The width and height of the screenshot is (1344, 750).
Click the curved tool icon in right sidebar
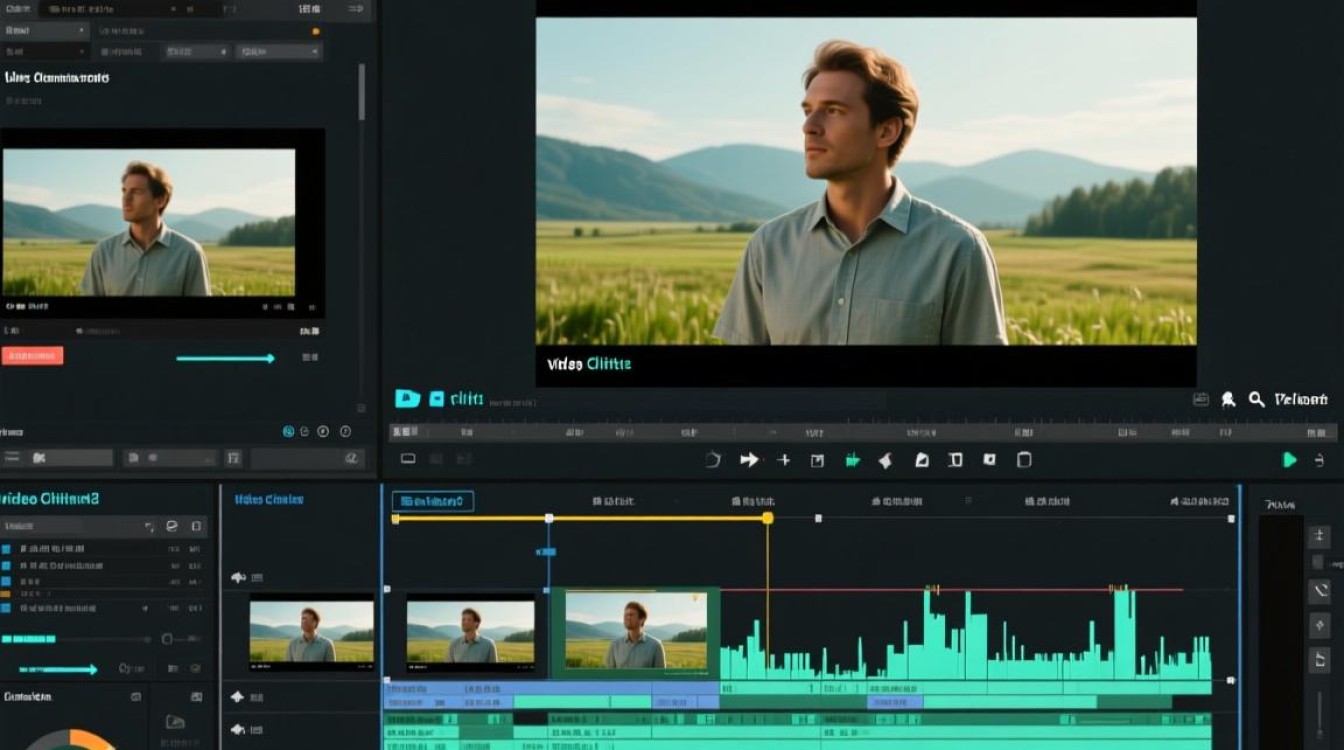point(1319,591)
